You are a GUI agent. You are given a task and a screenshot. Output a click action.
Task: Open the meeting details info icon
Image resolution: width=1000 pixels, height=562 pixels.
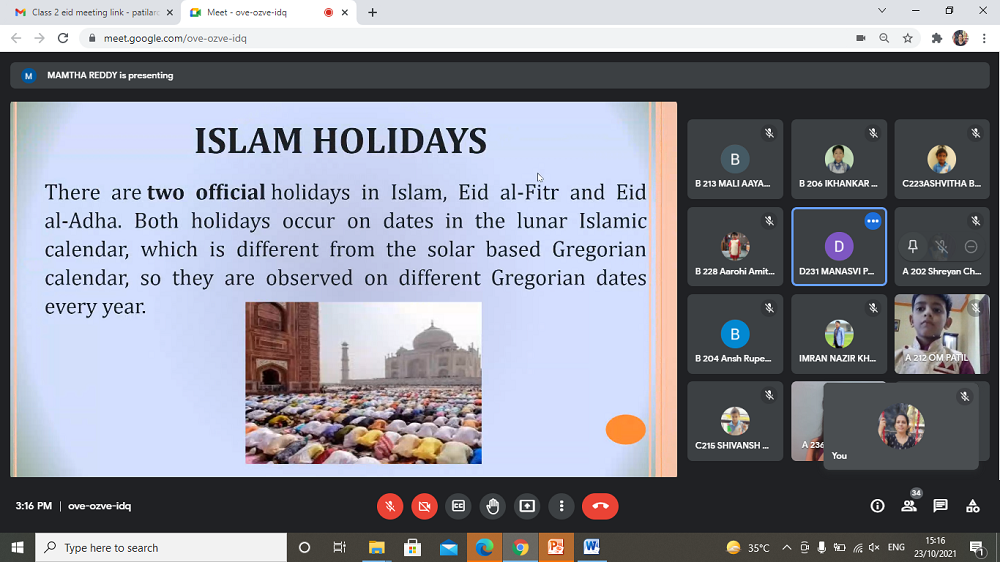point(877,506)
